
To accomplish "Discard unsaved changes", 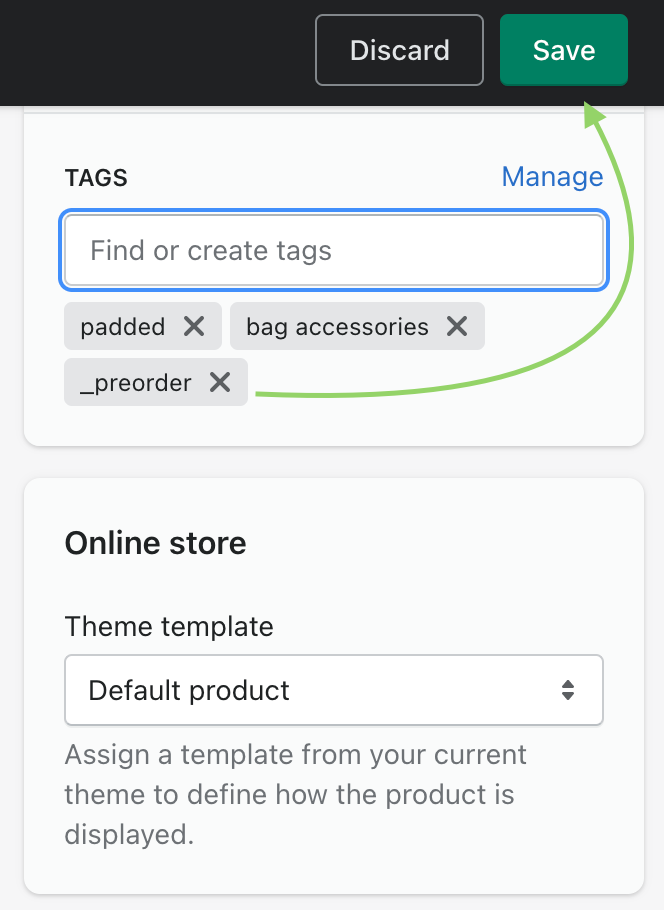I will [x=399, y=50].
